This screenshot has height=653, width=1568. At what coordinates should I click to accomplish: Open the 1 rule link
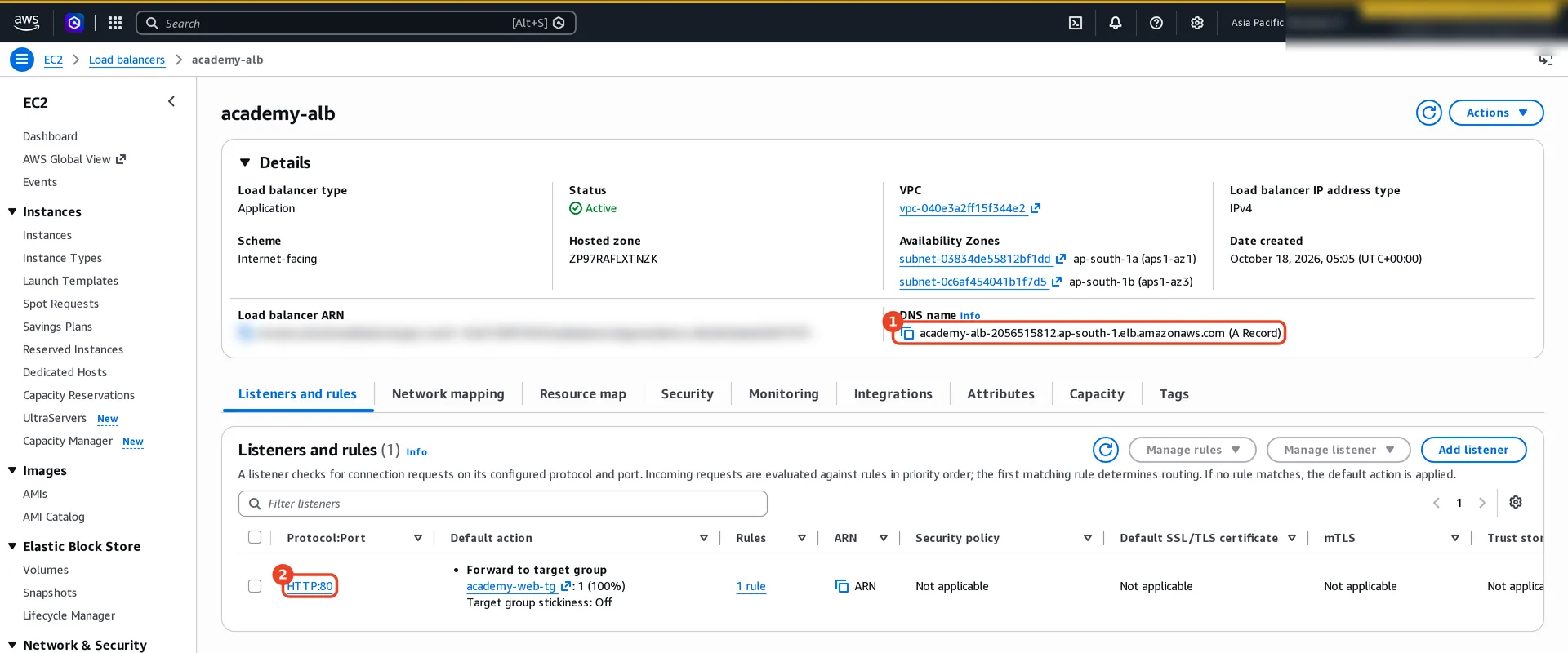coord(751,586)
